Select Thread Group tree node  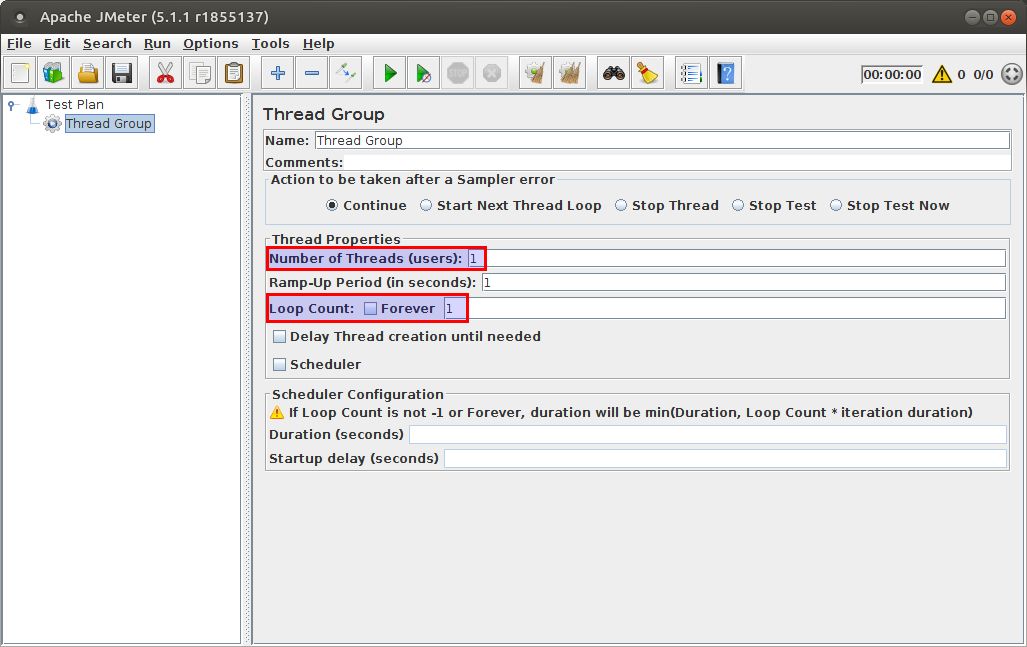coord(109,124)
